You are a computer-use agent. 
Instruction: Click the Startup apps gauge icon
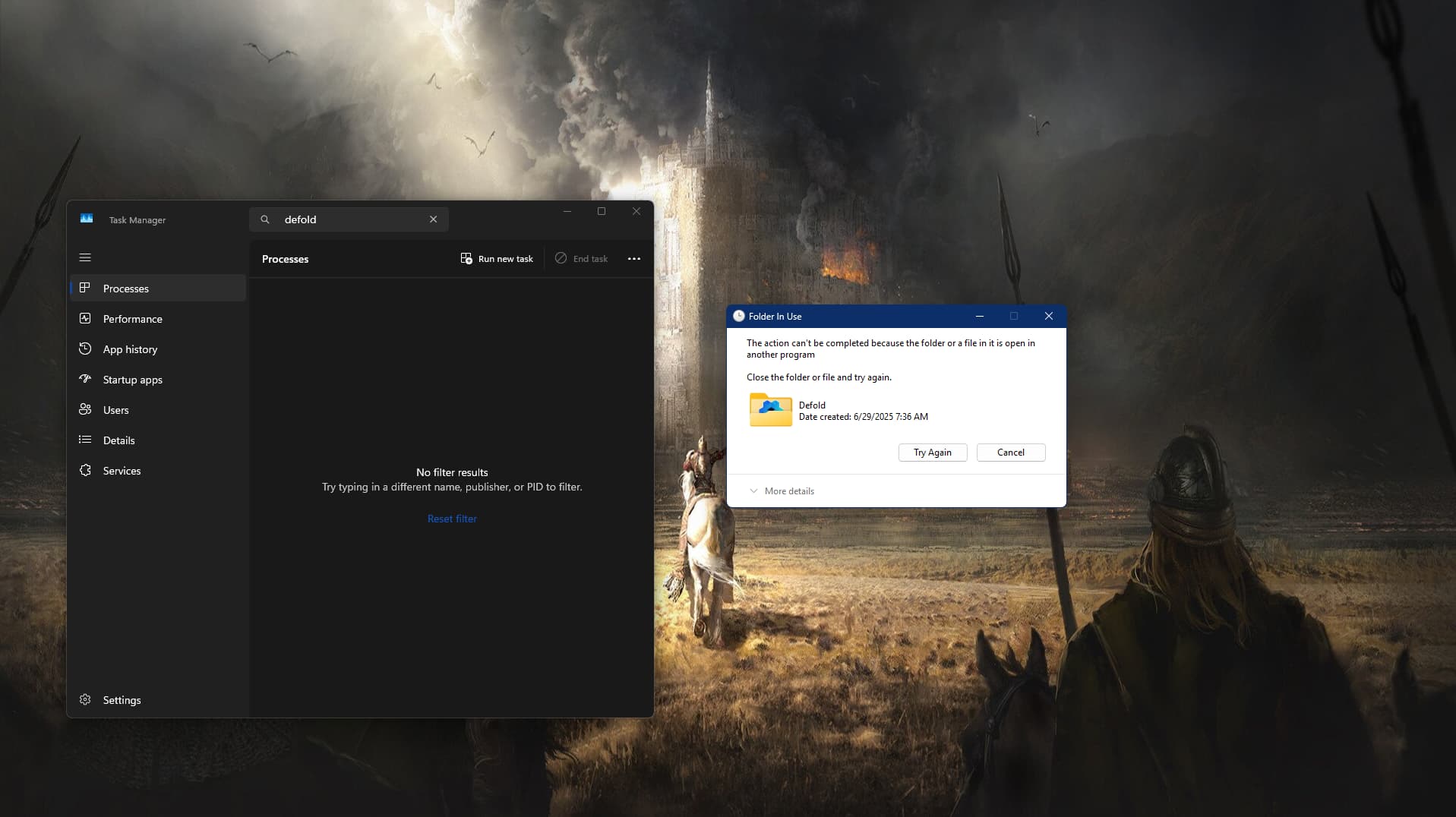(x=85, y=379)
